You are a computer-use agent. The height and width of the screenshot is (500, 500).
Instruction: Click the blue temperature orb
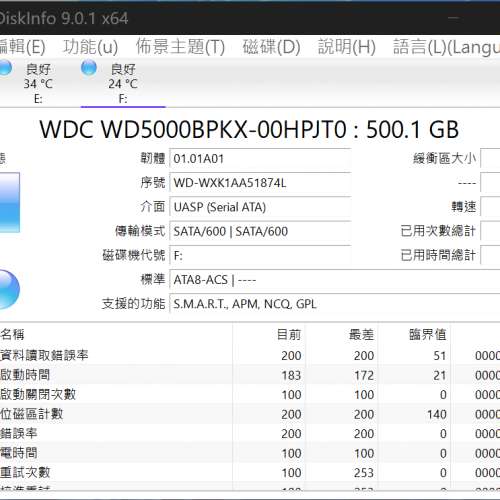click(10, 289)
